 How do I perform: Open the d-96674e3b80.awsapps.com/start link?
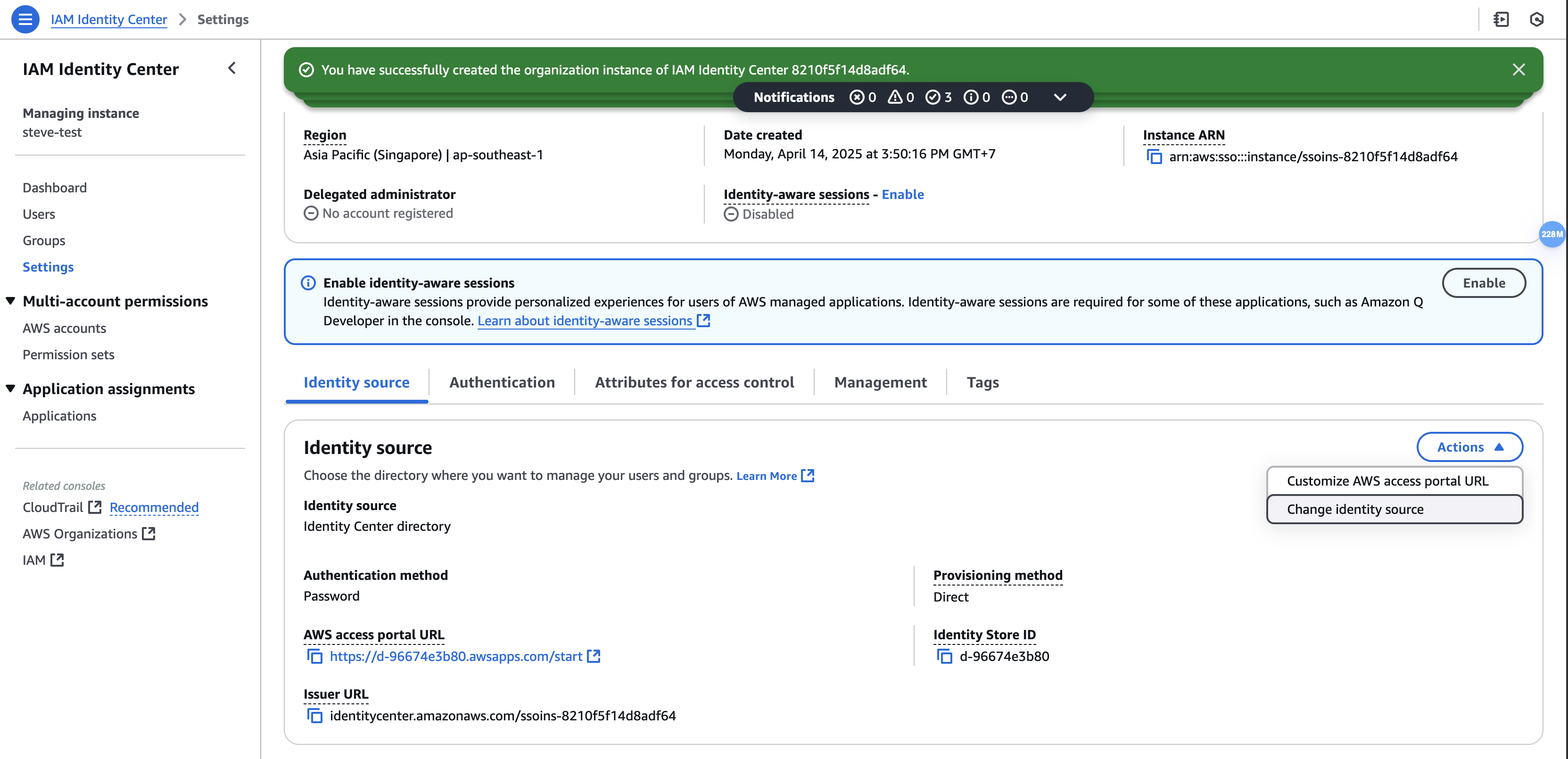456,656
